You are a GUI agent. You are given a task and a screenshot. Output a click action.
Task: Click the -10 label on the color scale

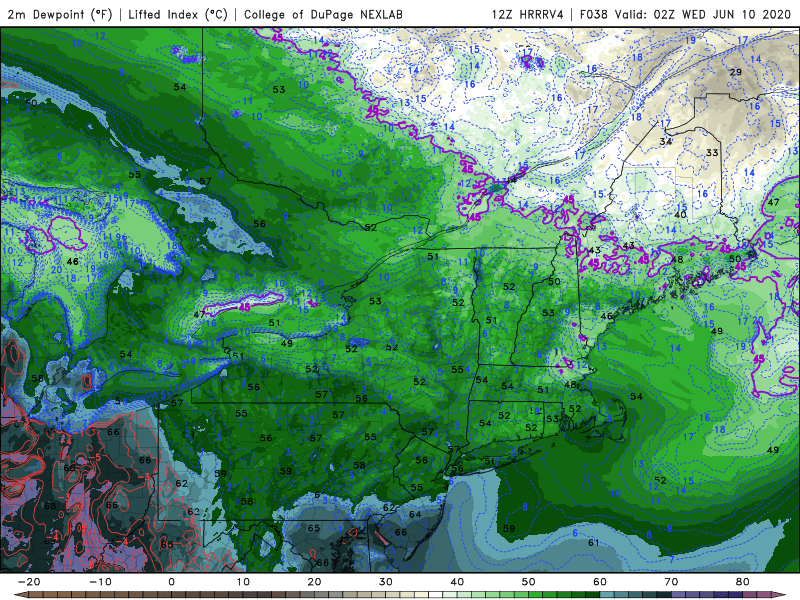(x=100, y=582)
